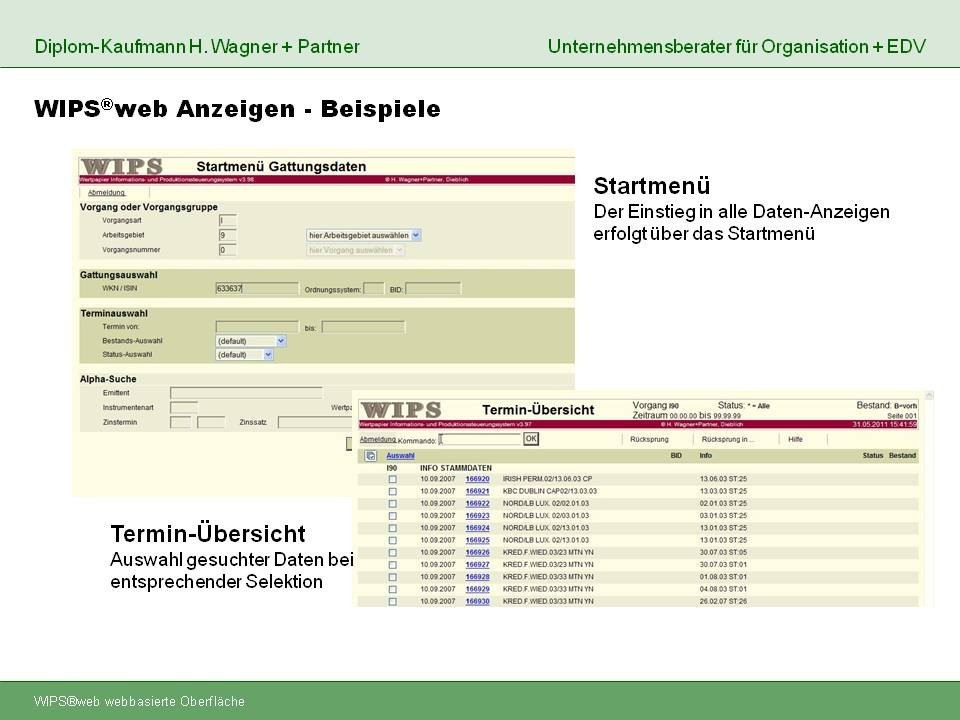The image size is (960, 720).
Task: Expand the Bestands-Auswahl dropdown
Action: click(x=251, y=341)
